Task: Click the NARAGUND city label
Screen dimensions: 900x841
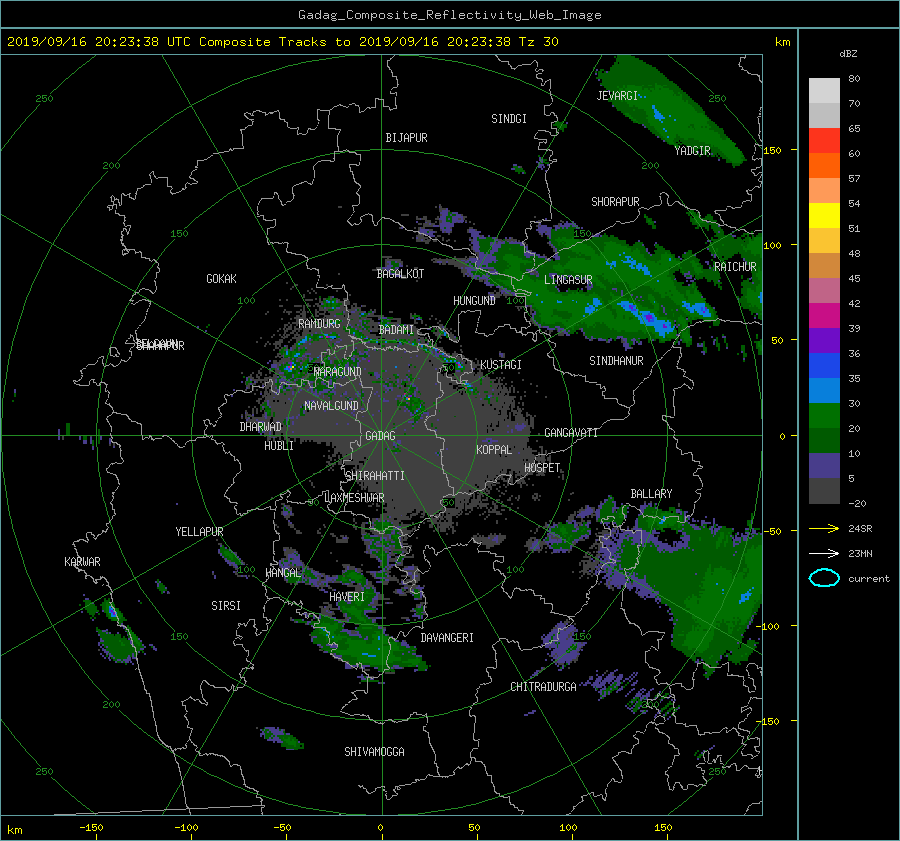Action: pos(337,372)
